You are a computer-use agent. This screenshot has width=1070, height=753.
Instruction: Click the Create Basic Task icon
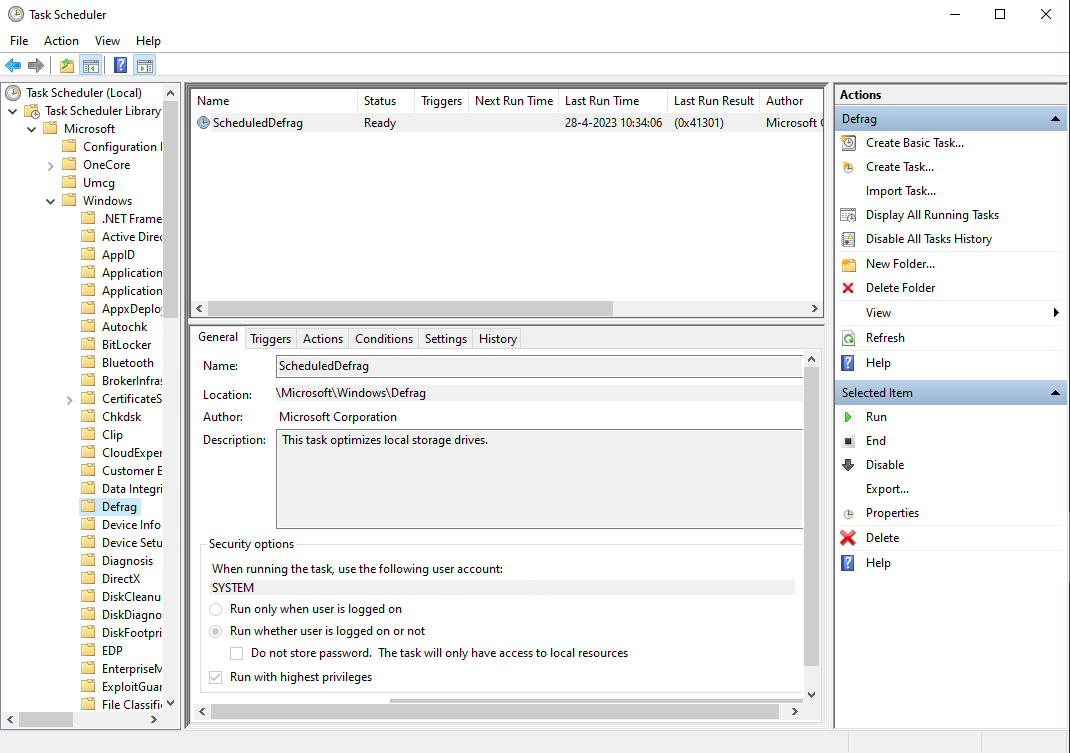coord(848,143)
